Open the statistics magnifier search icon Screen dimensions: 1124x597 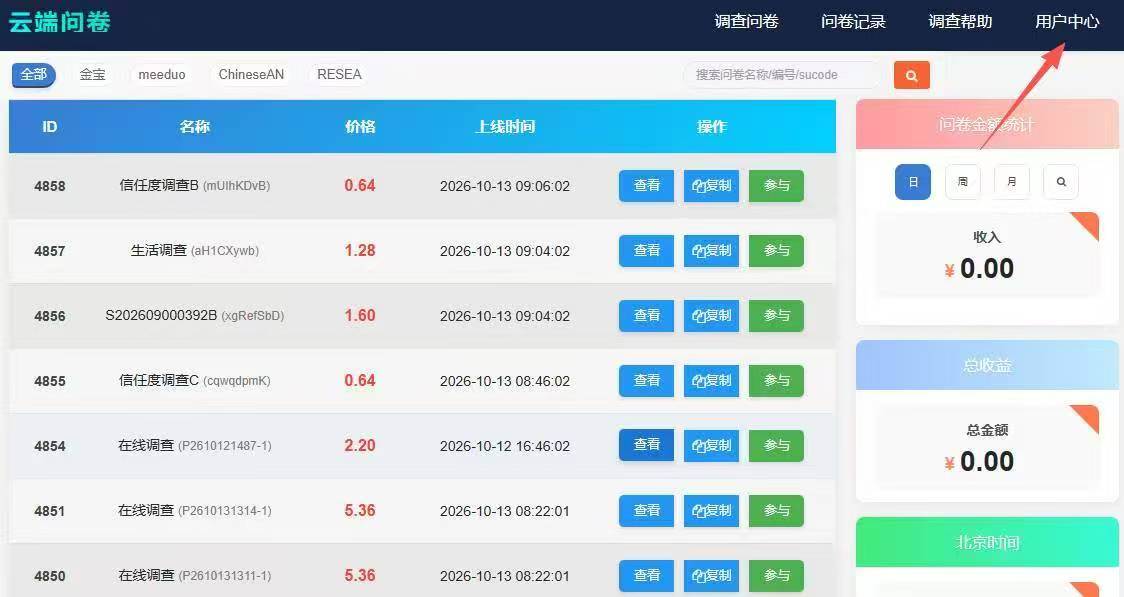[1061, 182]
